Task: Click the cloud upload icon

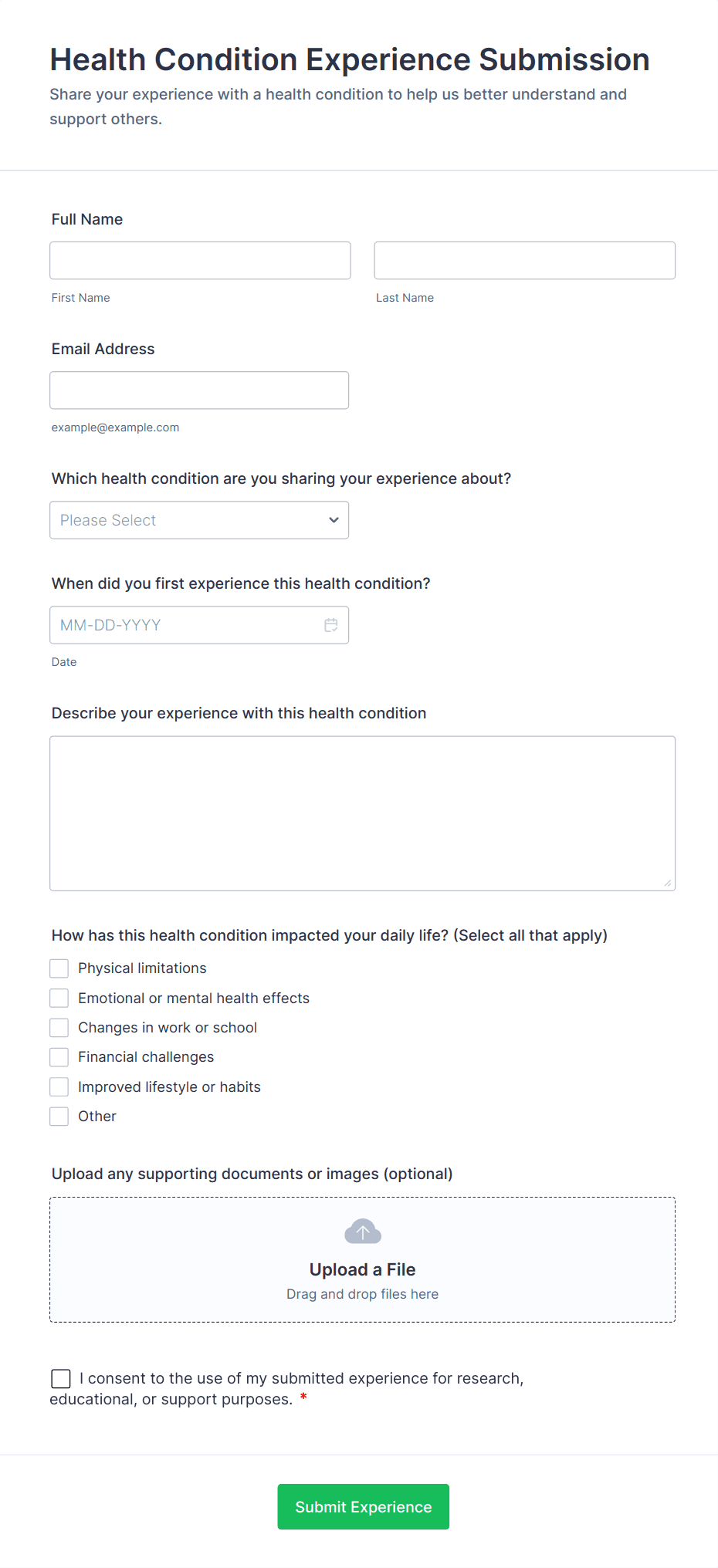Action: click(x=363, y=1232)
